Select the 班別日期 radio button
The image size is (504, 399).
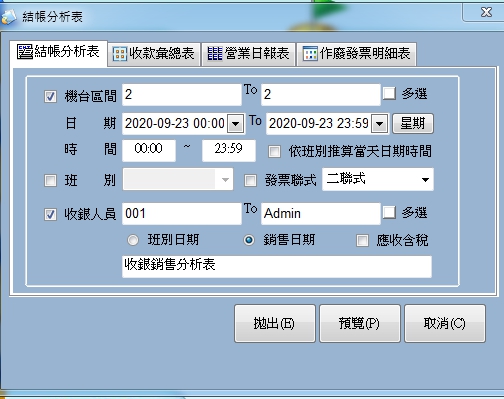point(133,240)
